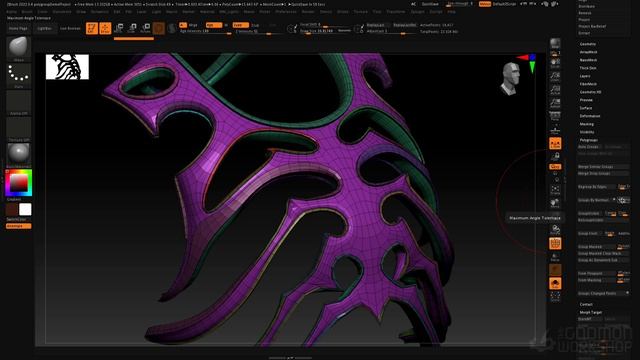Screen dimensions: 640x360
Task: Open the Texture Off selector
Action: (18, 129)
